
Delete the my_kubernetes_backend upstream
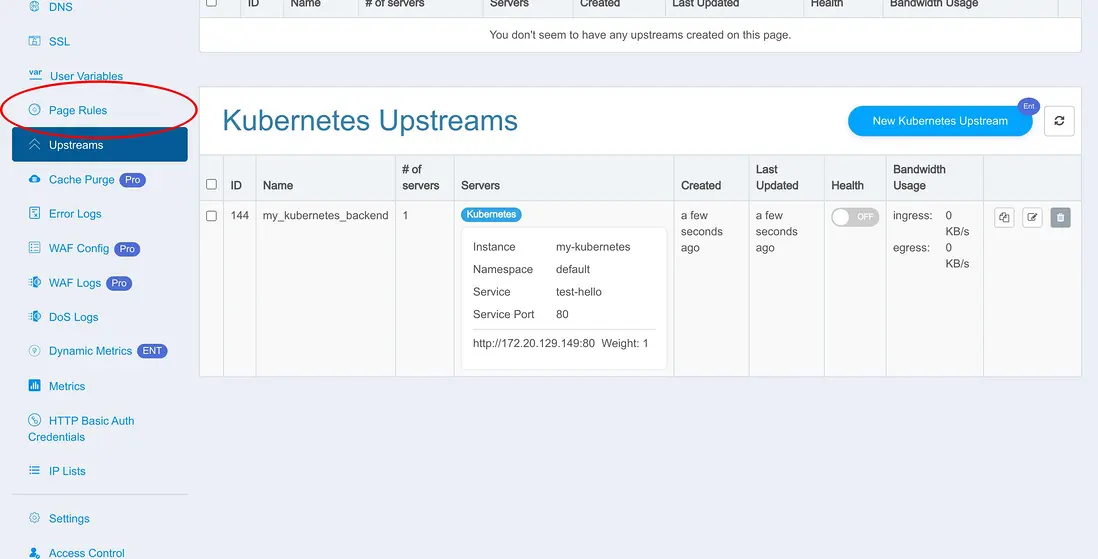pos(1060,217)
